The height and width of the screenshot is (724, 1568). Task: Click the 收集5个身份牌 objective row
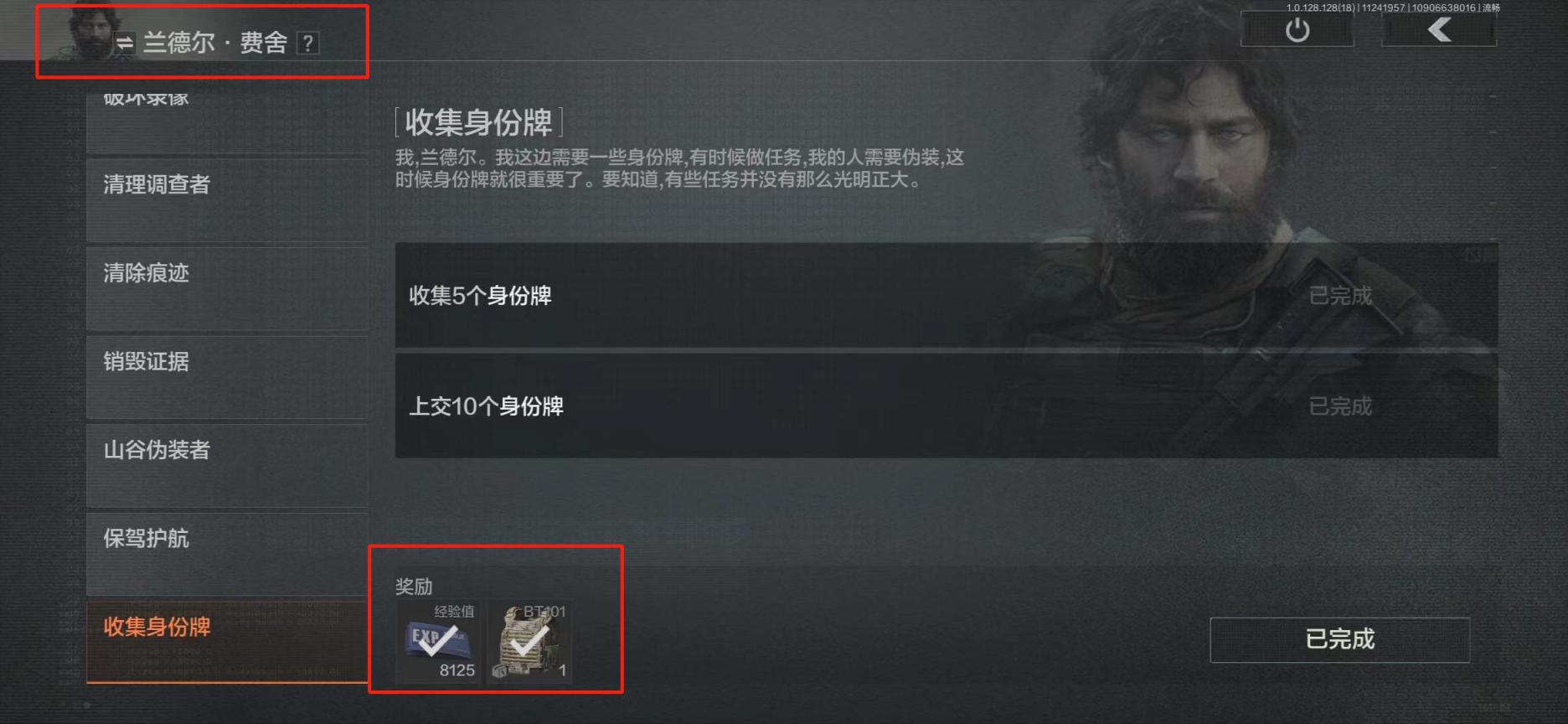pyautogui.click(x=946, y=295)
